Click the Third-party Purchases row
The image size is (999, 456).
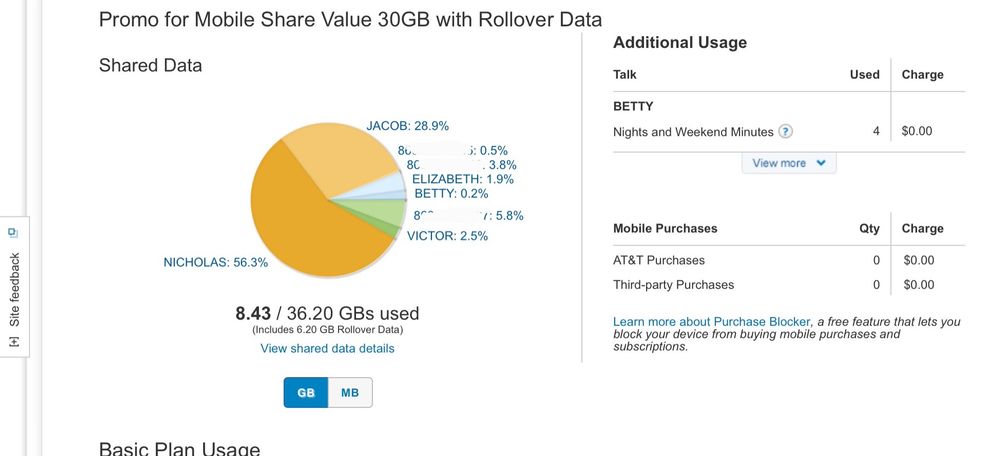pyautogui.click(x=789, y=285)
